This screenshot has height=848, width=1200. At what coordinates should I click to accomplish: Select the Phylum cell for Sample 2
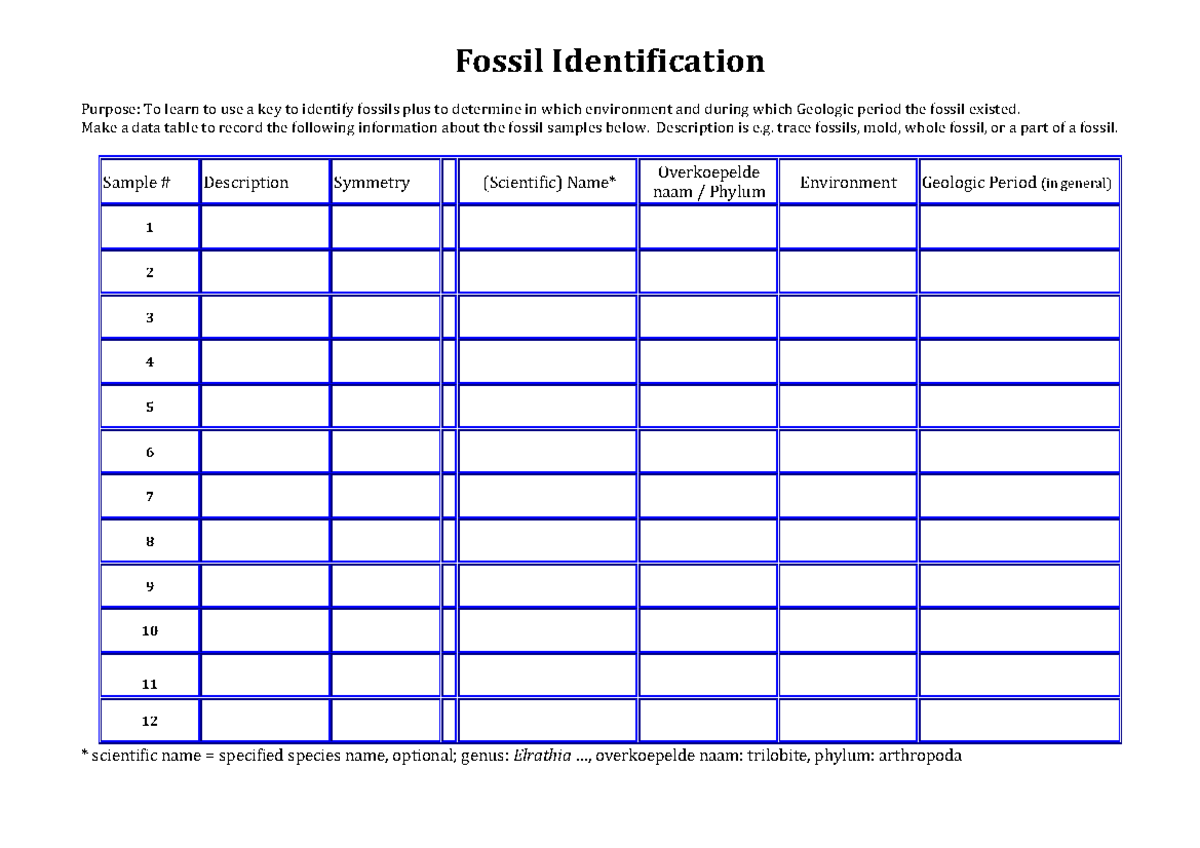(707, 271)
